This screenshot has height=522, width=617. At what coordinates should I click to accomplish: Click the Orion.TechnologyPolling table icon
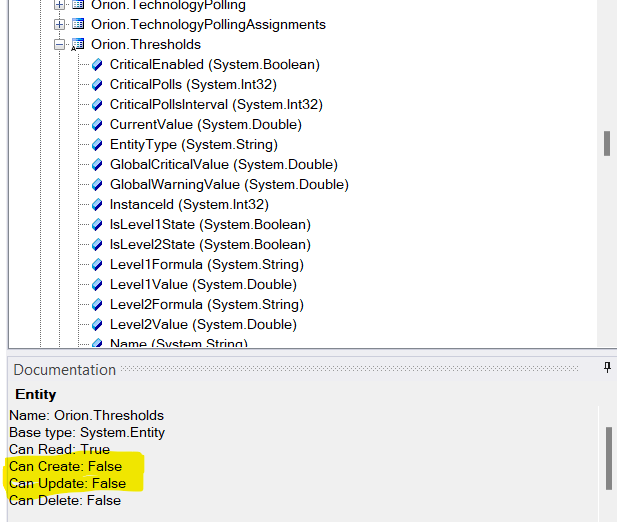pos(78,4)
